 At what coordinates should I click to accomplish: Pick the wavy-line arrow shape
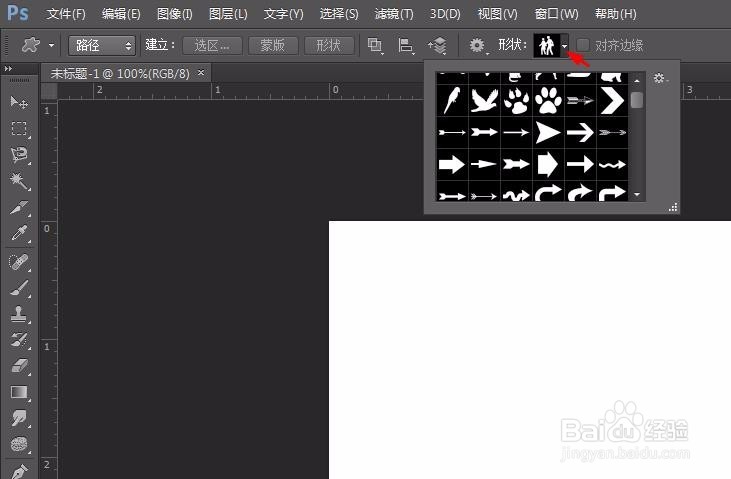point(612,164)
